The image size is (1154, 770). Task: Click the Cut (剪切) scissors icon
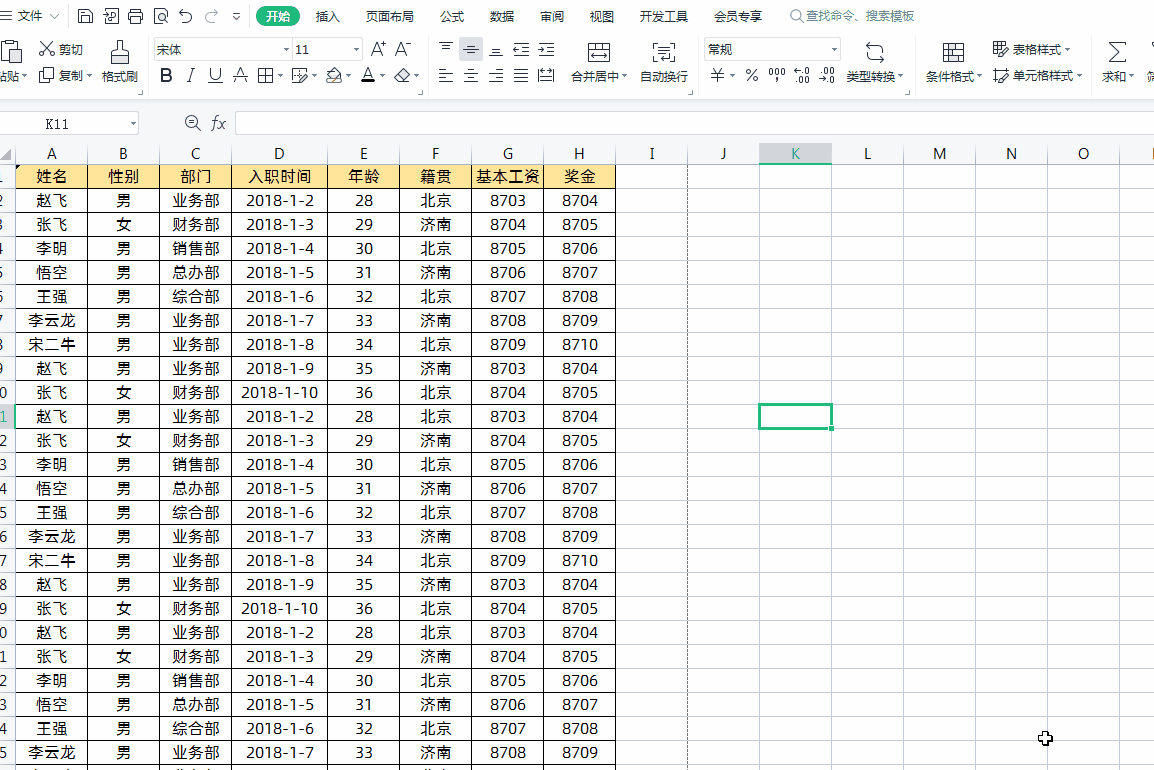click(47, 49)
